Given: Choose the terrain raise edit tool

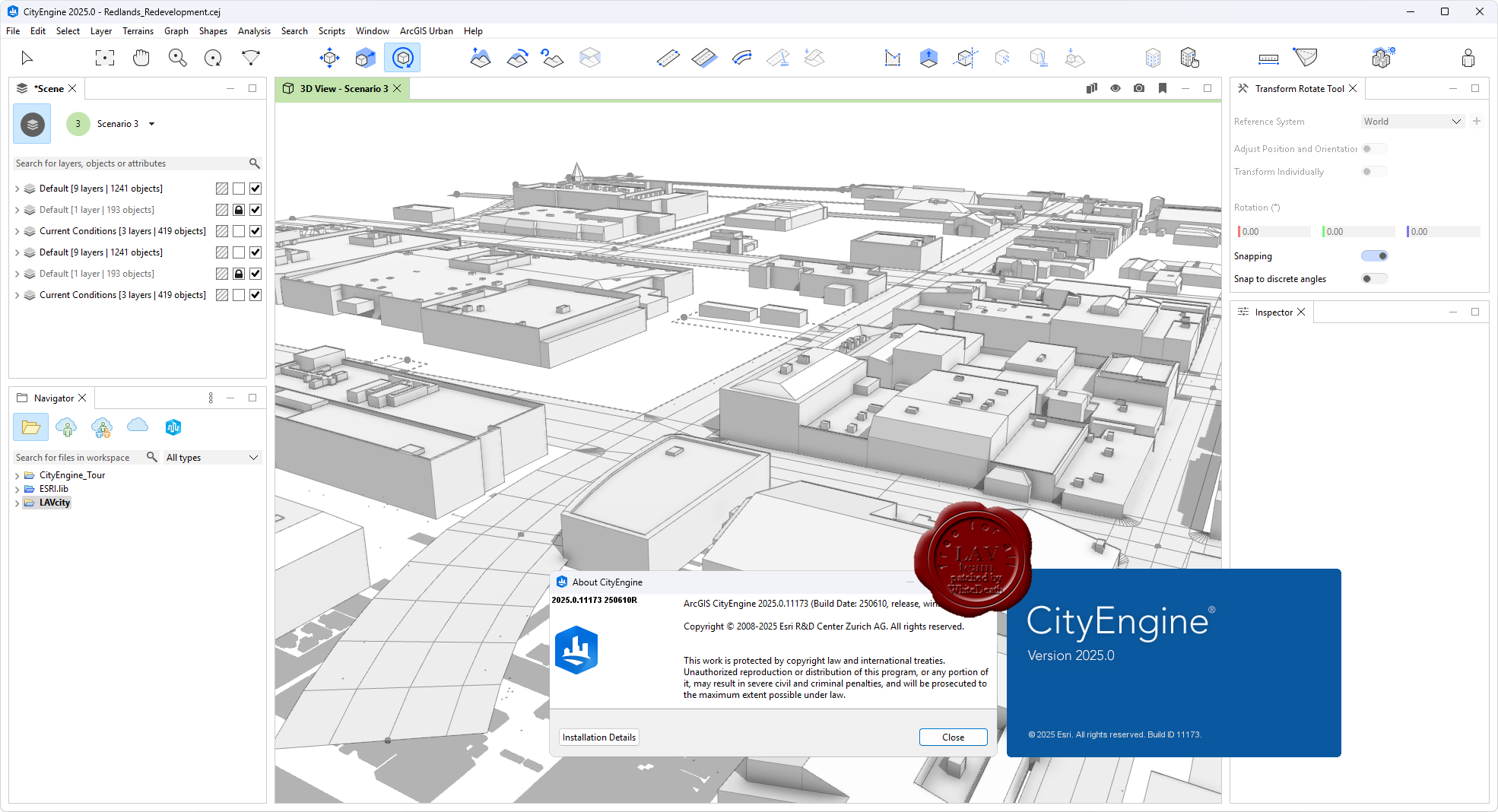Looking at the screenshot, I should click(x=480, y=58).
